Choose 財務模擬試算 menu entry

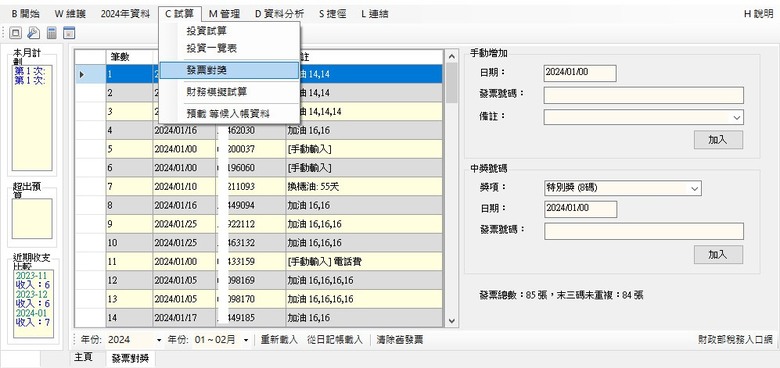(x=229, y=92)
